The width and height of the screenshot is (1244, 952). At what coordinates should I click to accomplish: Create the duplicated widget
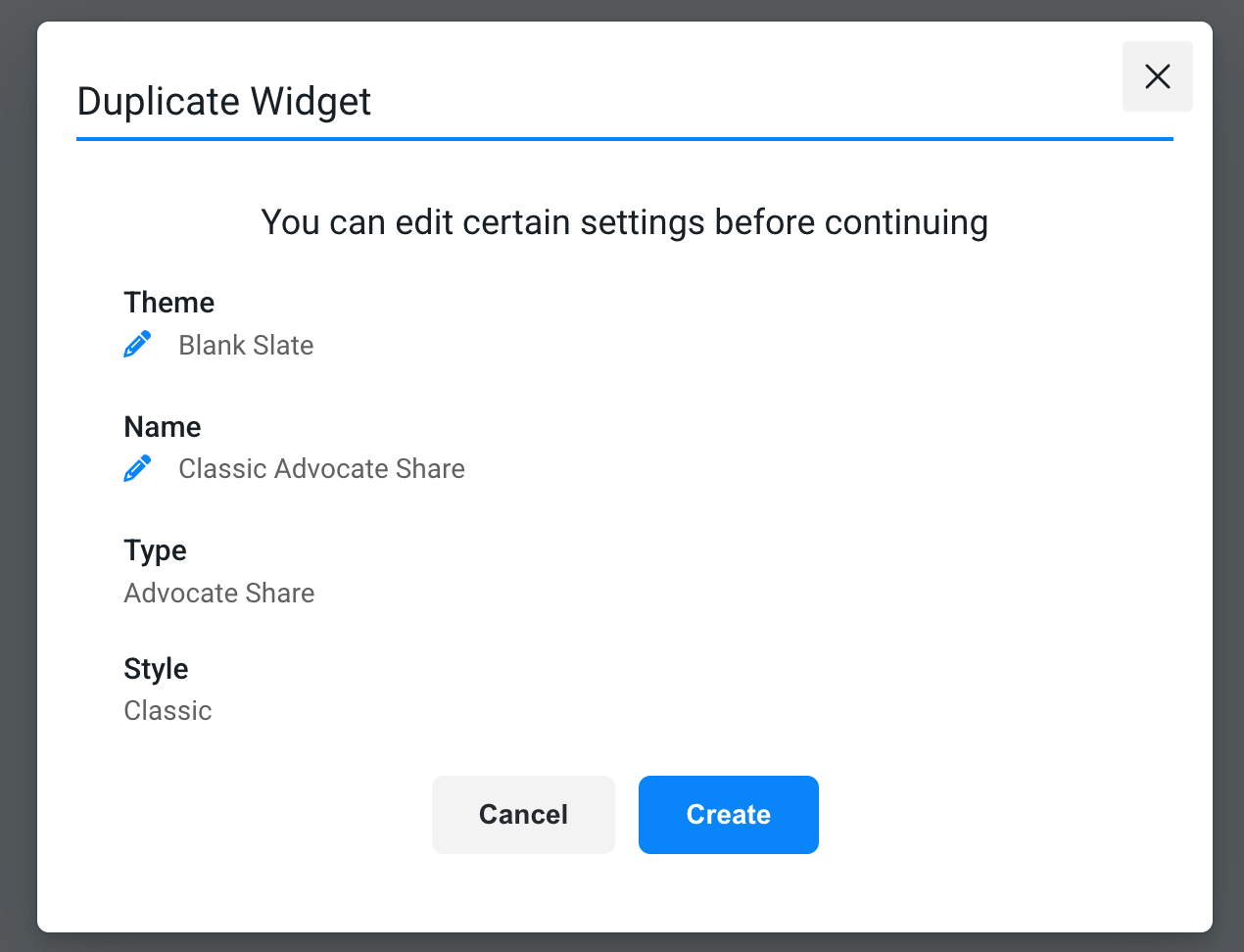(x=729, y=815)
